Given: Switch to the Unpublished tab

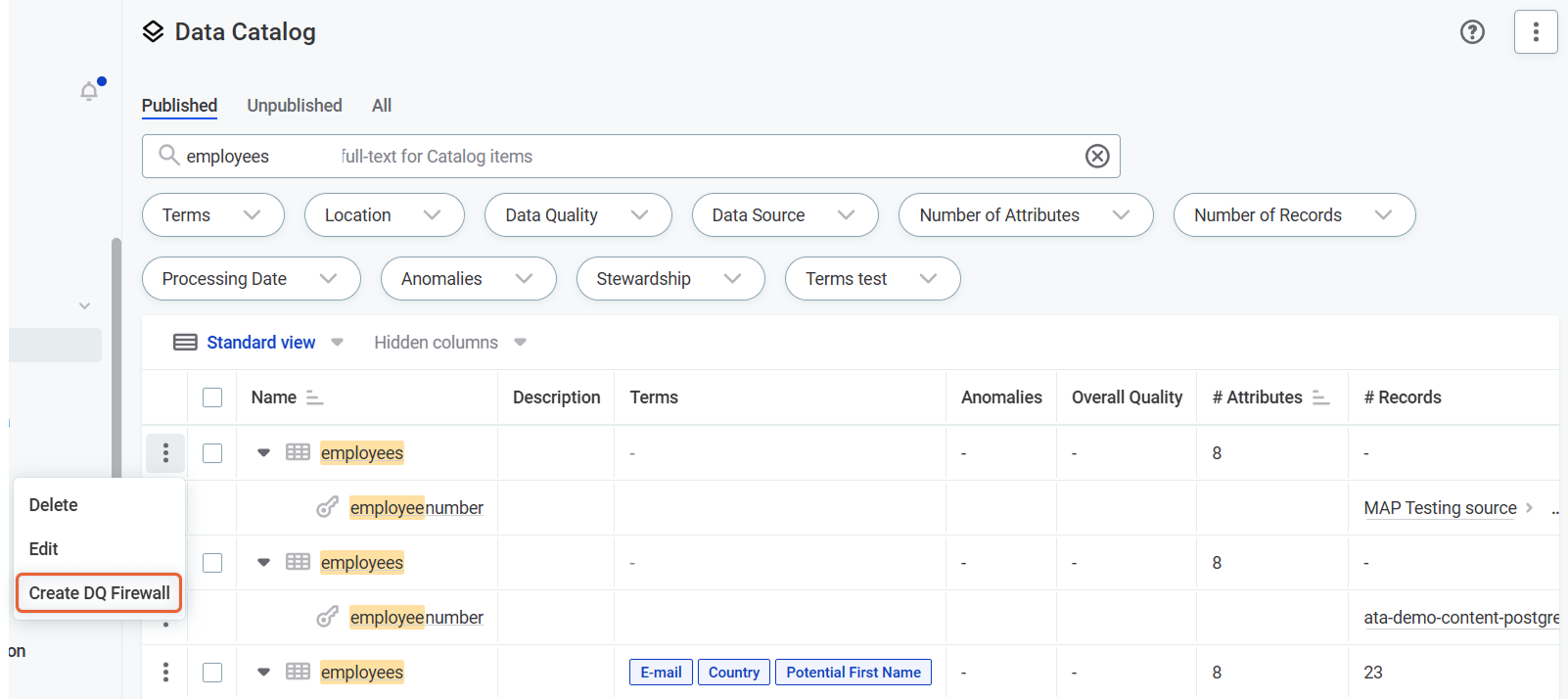Looking at the screenshot, I should [295, 106].
